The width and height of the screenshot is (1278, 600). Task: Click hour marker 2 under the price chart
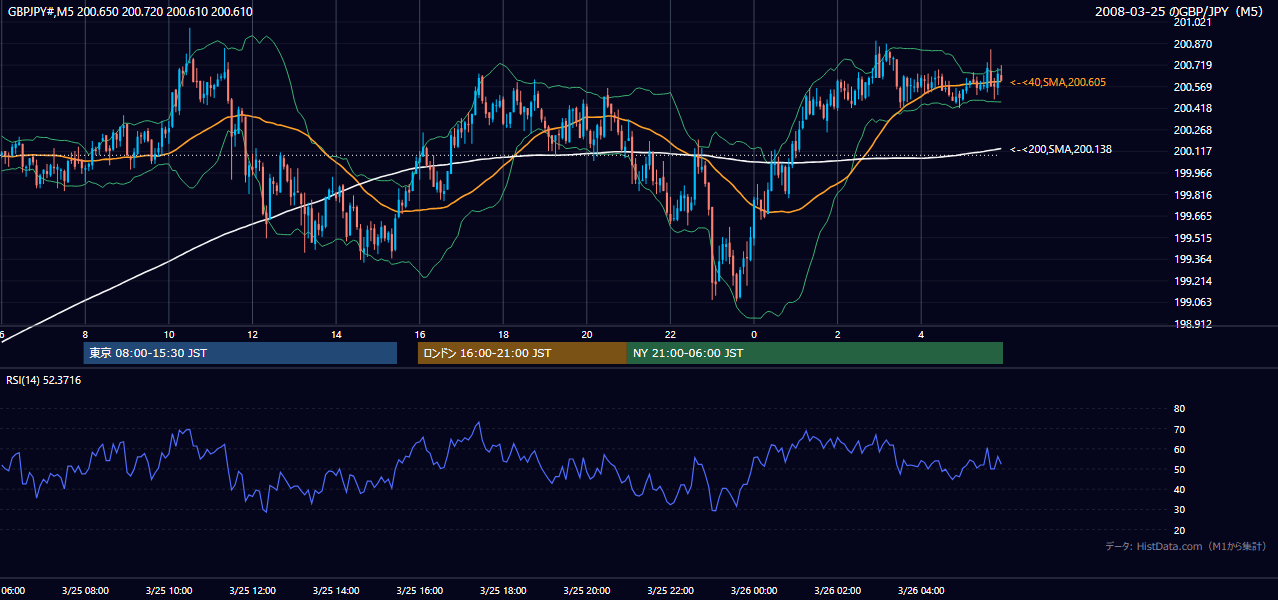click(838, 335)
